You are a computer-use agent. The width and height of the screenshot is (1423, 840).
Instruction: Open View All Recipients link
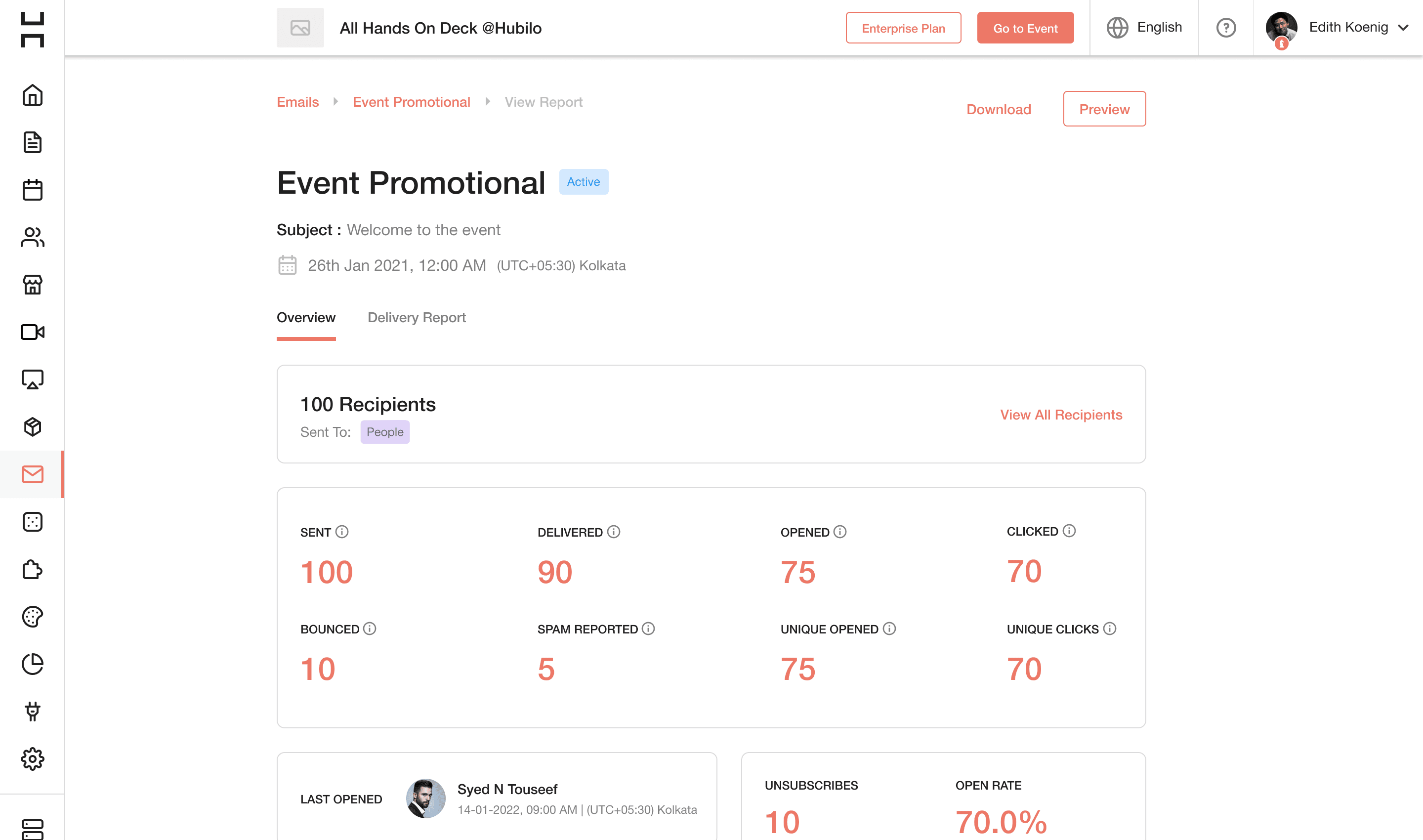tap(1061, 415)
